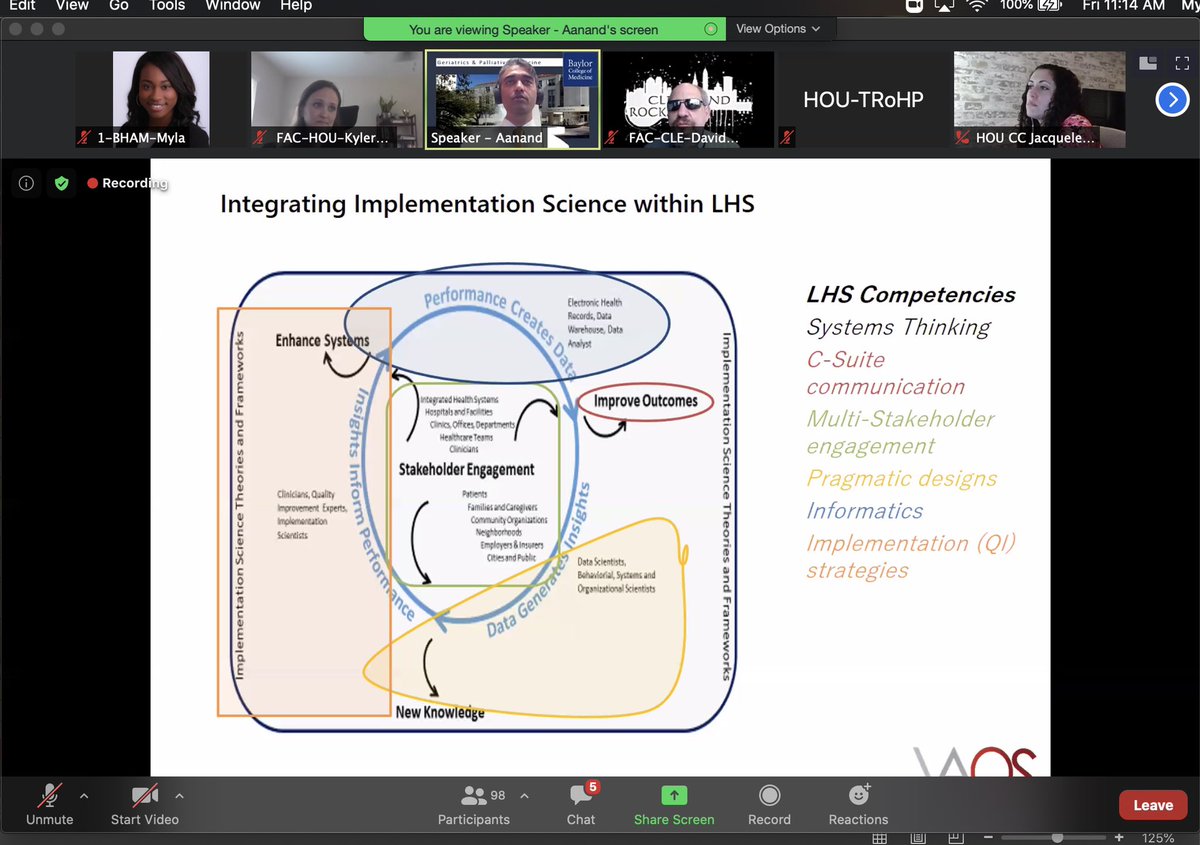Open Reactions menu
Screen dimensions: 1200x845
[x=858, y=805]
